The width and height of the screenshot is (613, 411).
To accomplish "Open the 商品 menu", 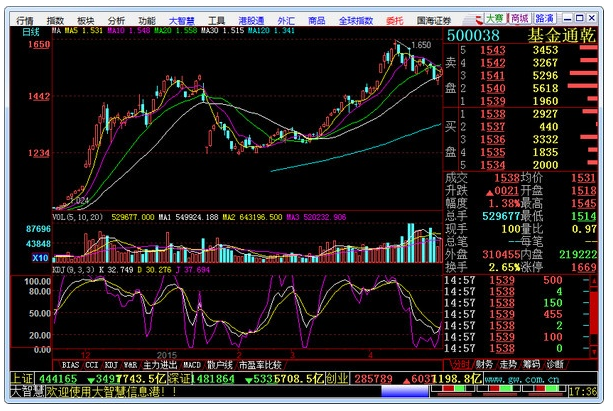I will tap(317, 20).
